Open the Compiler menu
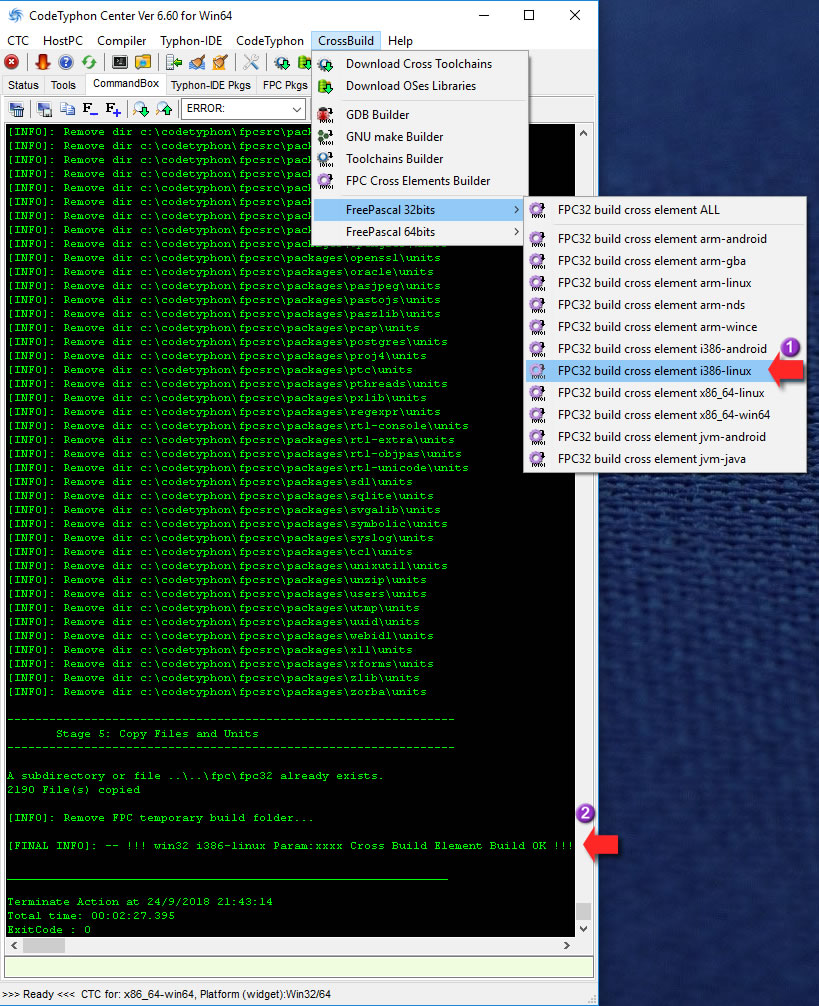This screenshot has height=1006, width=819. [122, 41]
